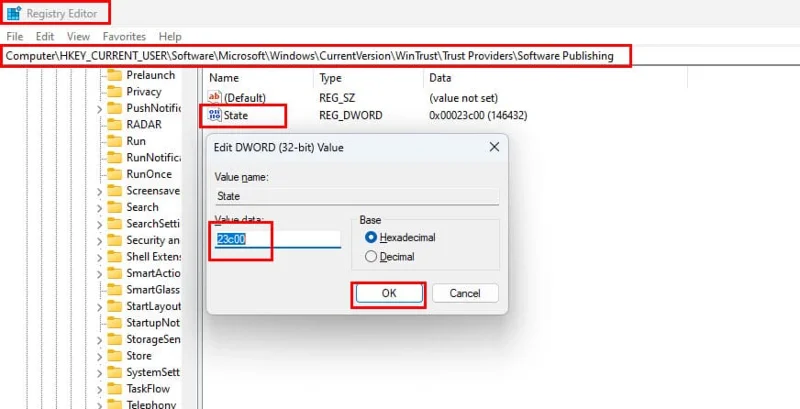
Task: Select the RunNotifica folder icon
Action: (115, 158)
